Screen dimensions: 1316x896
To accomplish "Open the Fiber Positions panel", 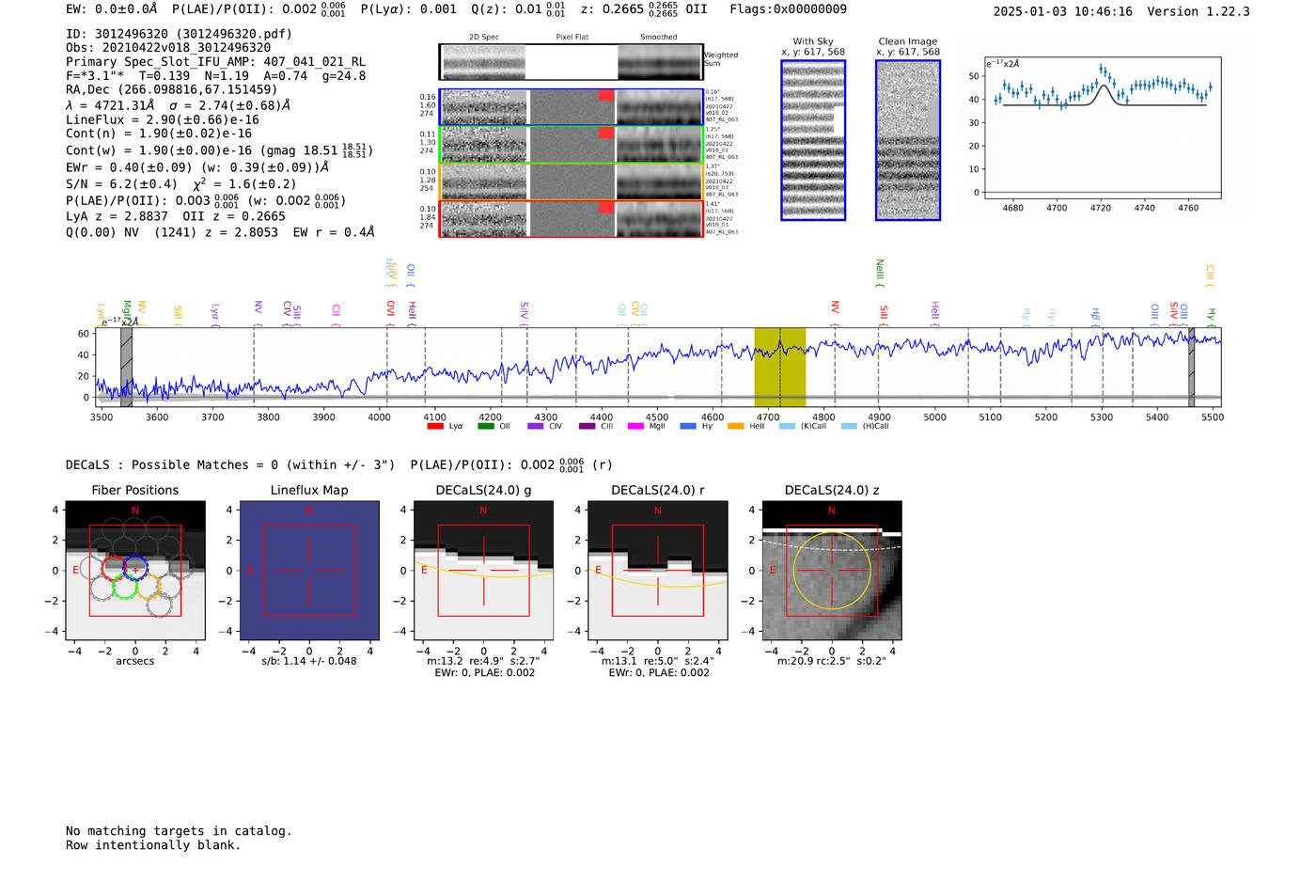I will click(134, 571).
